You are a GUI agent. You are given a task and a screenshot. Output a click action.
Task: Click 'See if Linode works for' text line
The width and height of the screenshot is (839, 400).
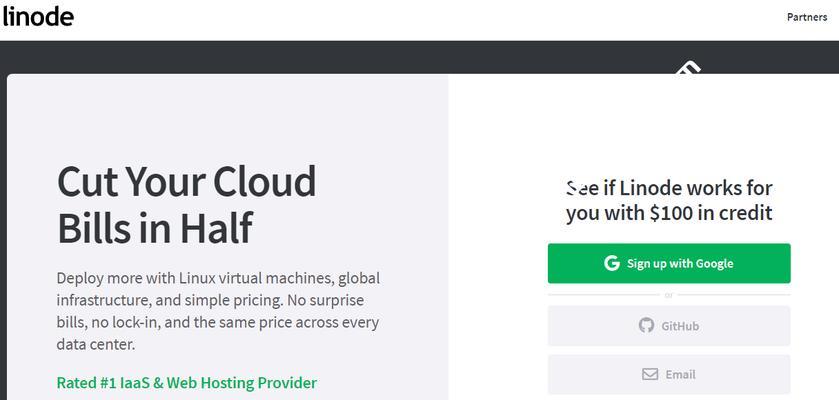tap(669, 188)
